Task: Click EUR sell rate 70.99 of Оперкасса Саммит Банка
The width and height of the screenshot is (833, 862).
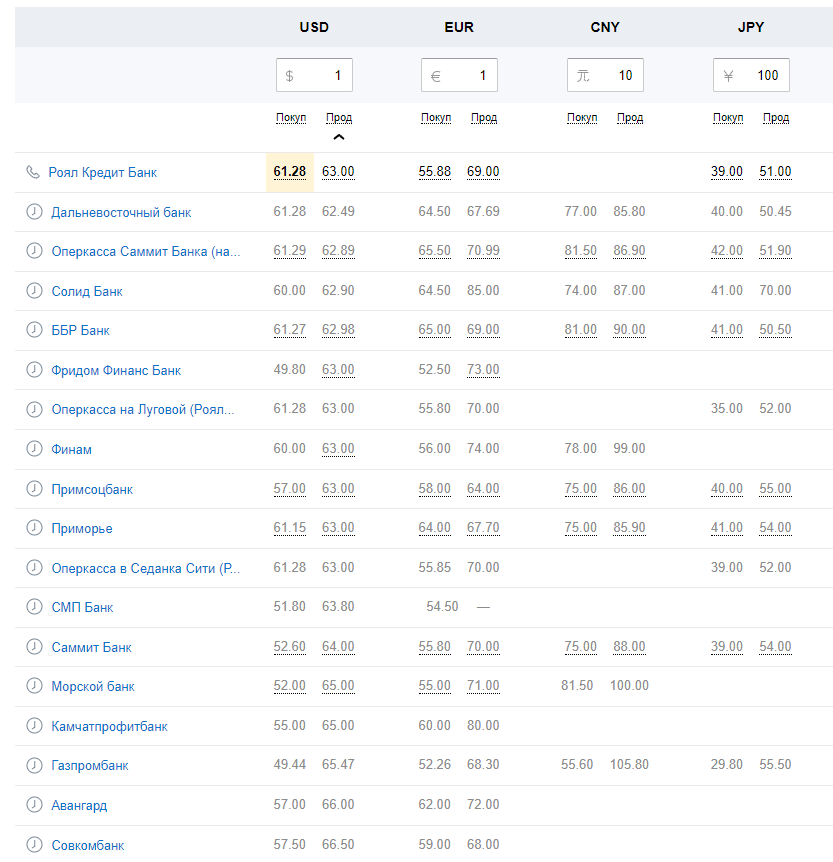Action: click(x=483, y=251)
